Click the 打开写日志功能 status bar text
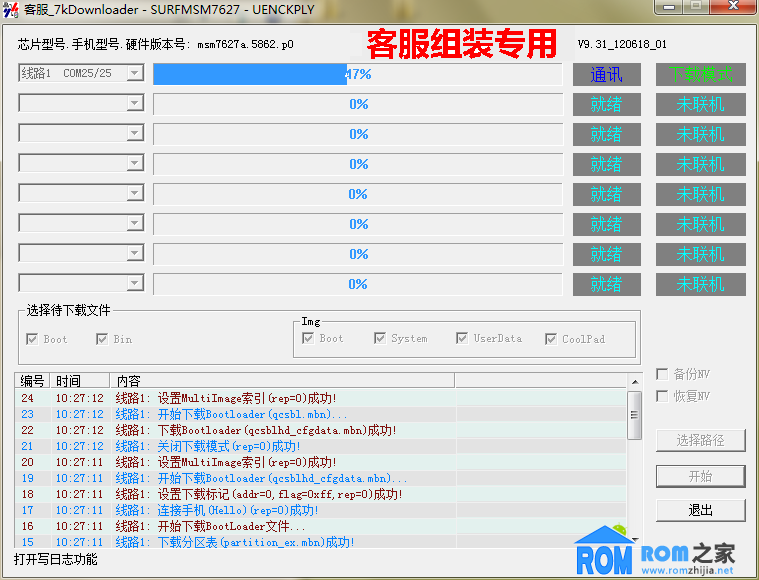Viewport: 759px width, 580px height. 56,560
